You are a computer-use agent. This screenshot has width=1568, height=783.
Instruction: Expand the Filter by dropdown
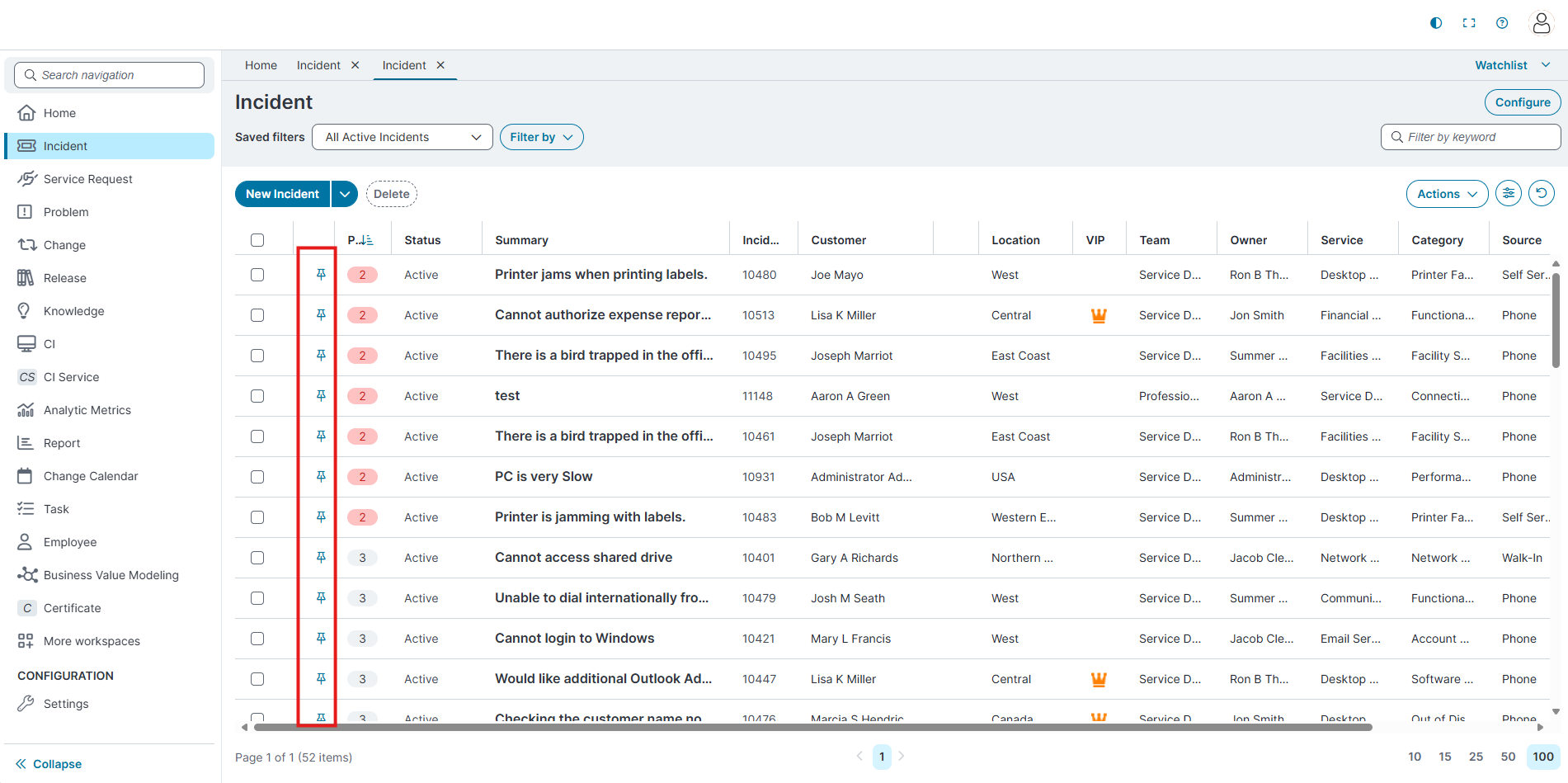[x=541, y=137]
